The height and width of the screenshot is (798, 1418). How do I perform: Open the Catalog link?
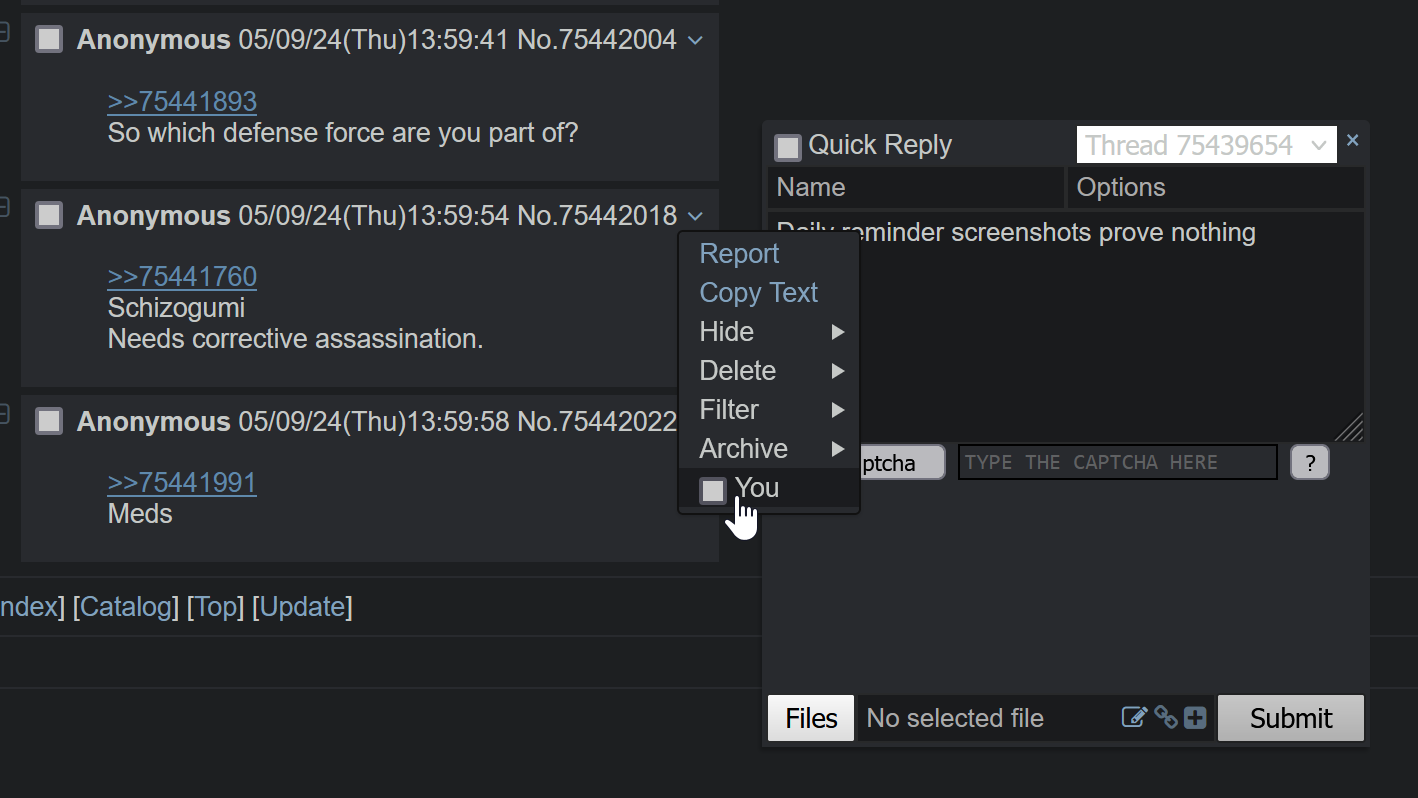pos(126,606)
